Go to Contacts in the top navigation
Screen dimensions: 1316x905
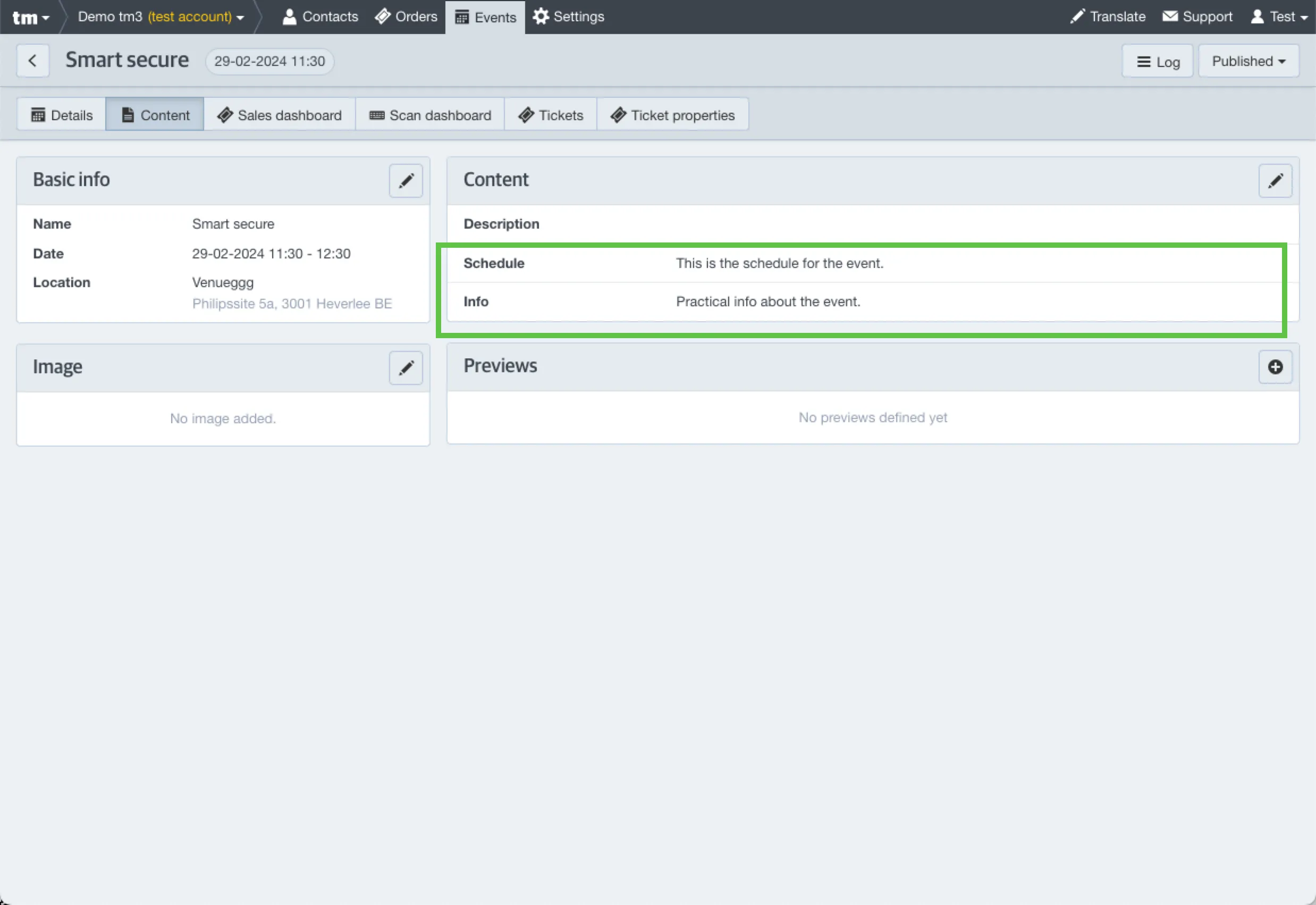(320, 17)
